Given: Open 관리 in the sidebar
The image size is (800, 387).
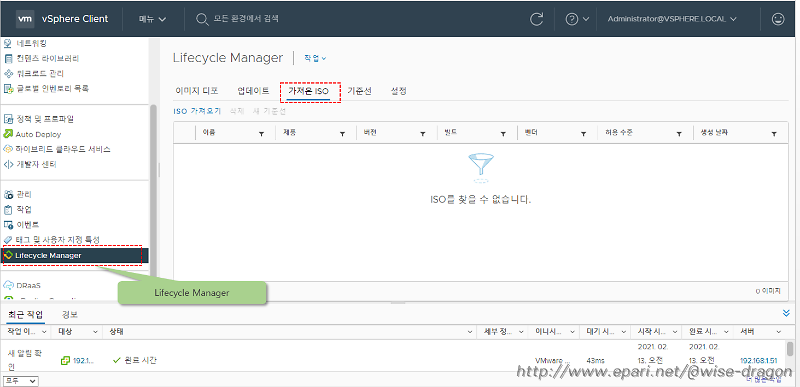Looking at the screenshot, I should click(24, 194).
